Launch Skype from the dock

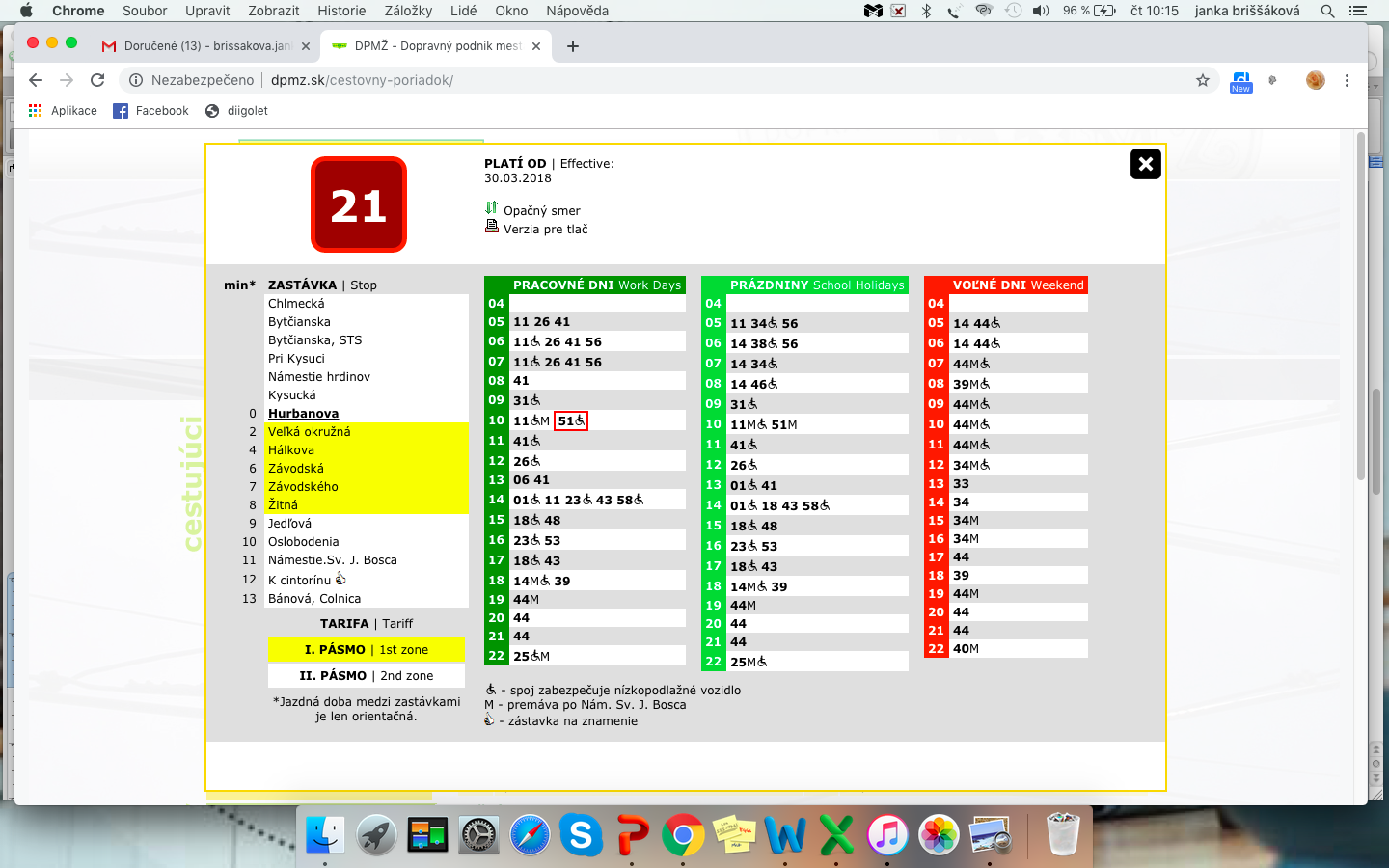[x=581, y=834]
